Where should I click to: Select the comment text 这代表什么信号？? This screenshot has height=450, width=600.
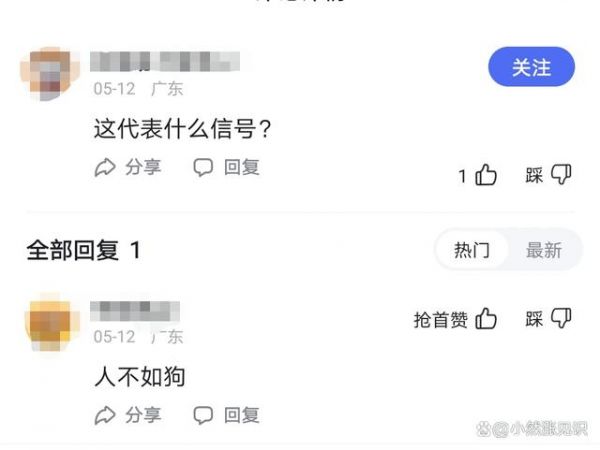point(183,128)
